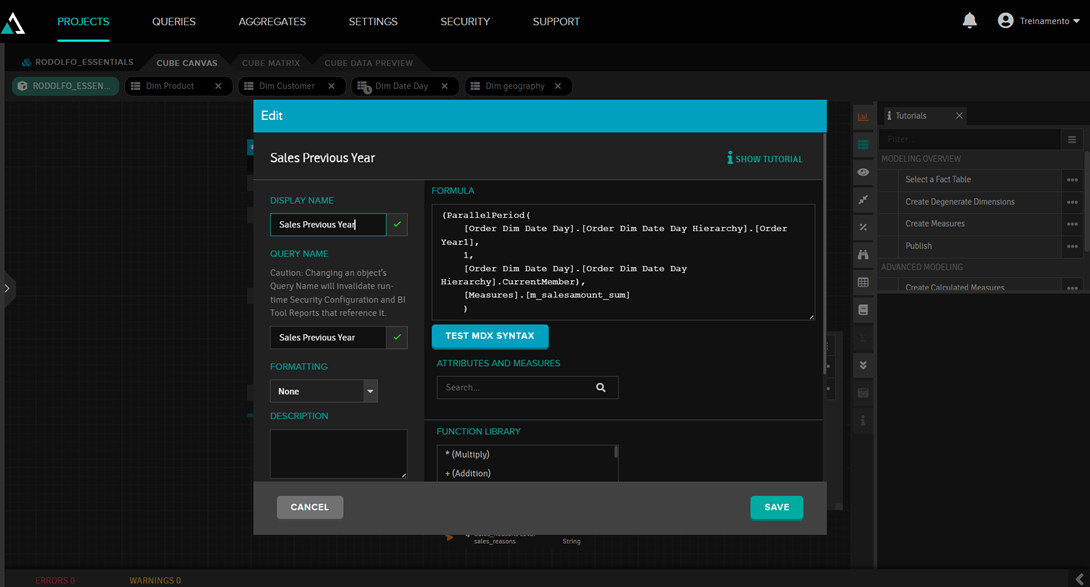Click the percent icon in the right toolbar

[863, 228]
